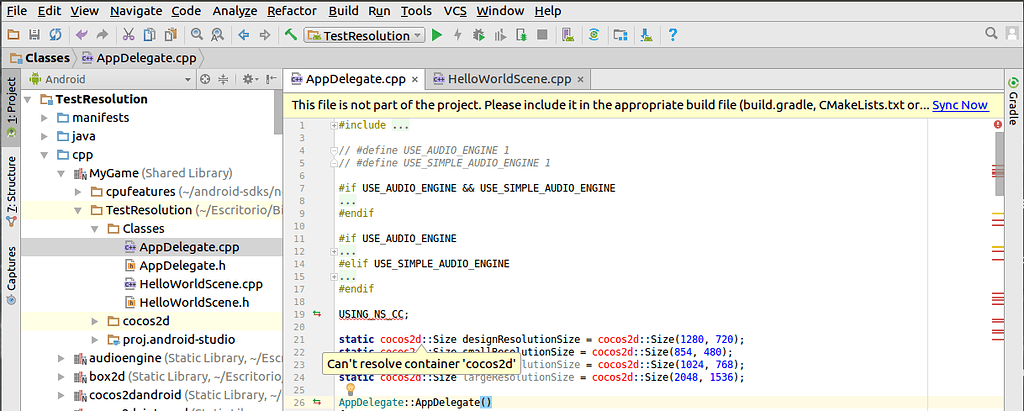Toggle the Gradle tool window
The height and width of the screenshot is (411, 1024).
click(x=1013, y=102)
